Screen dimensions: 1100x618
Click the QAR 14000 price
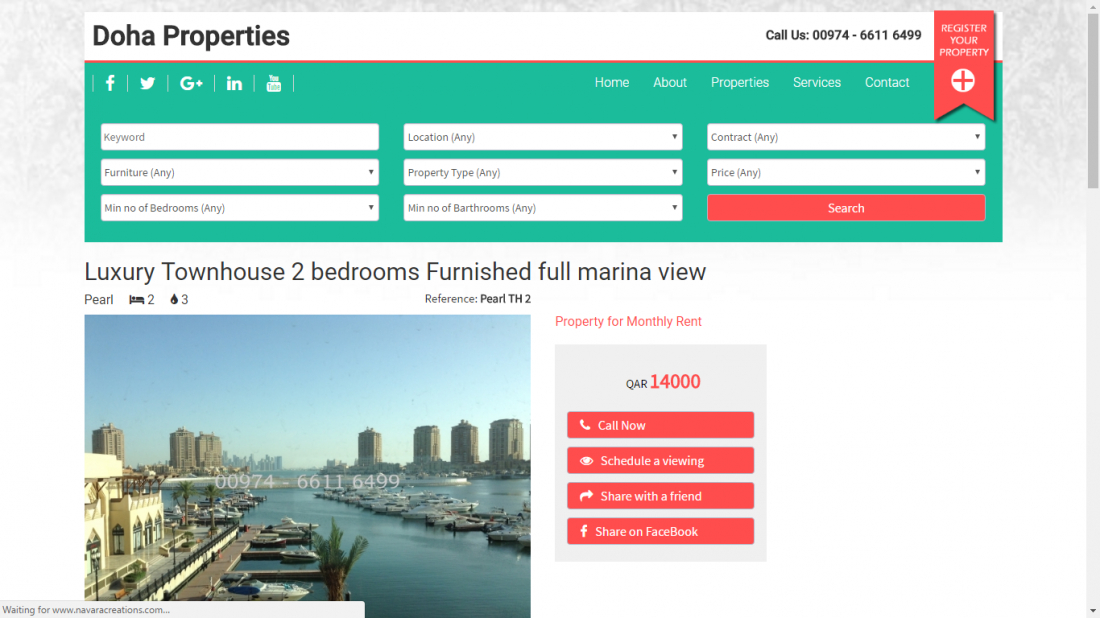(663, 382)
